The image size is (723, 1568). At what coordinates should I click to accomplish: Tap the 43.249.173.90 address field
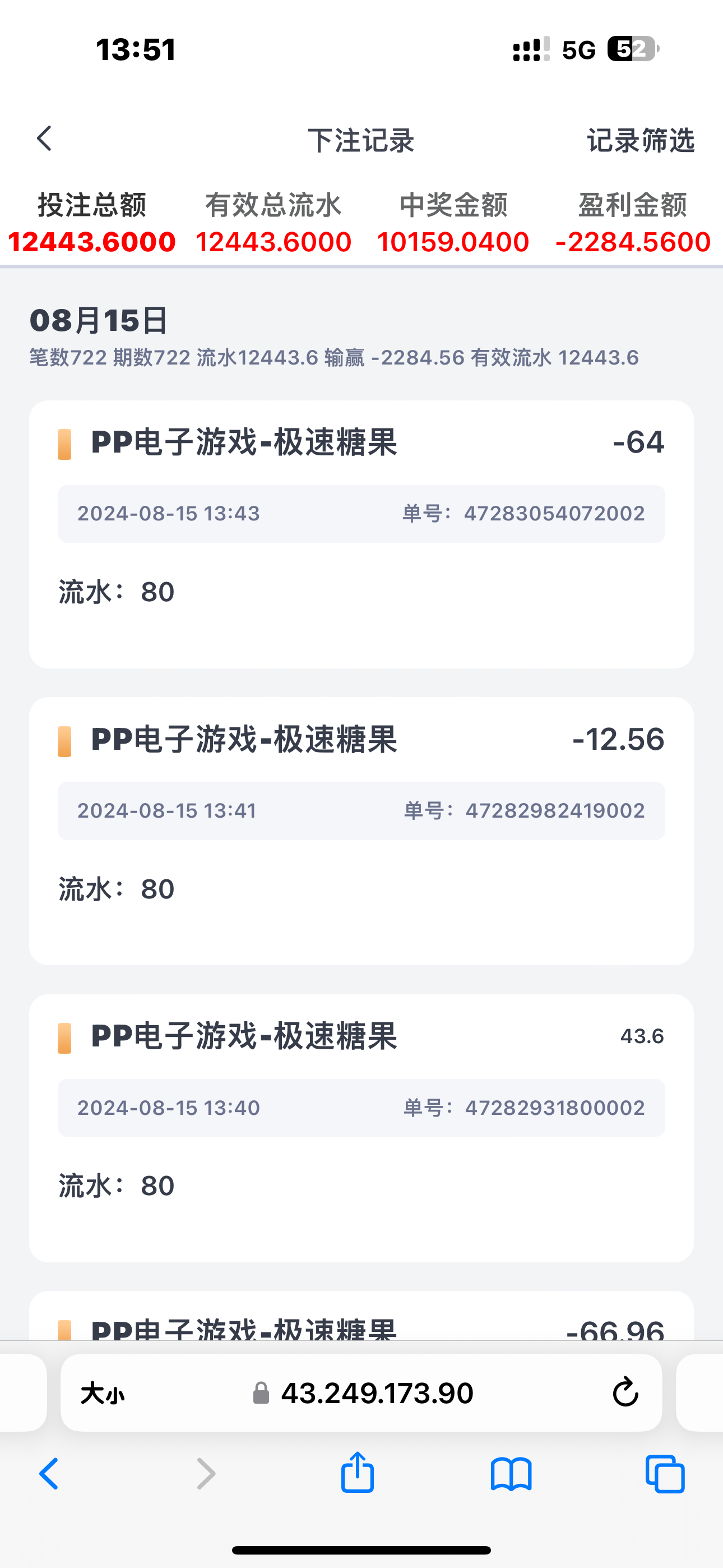[377, 1392]
